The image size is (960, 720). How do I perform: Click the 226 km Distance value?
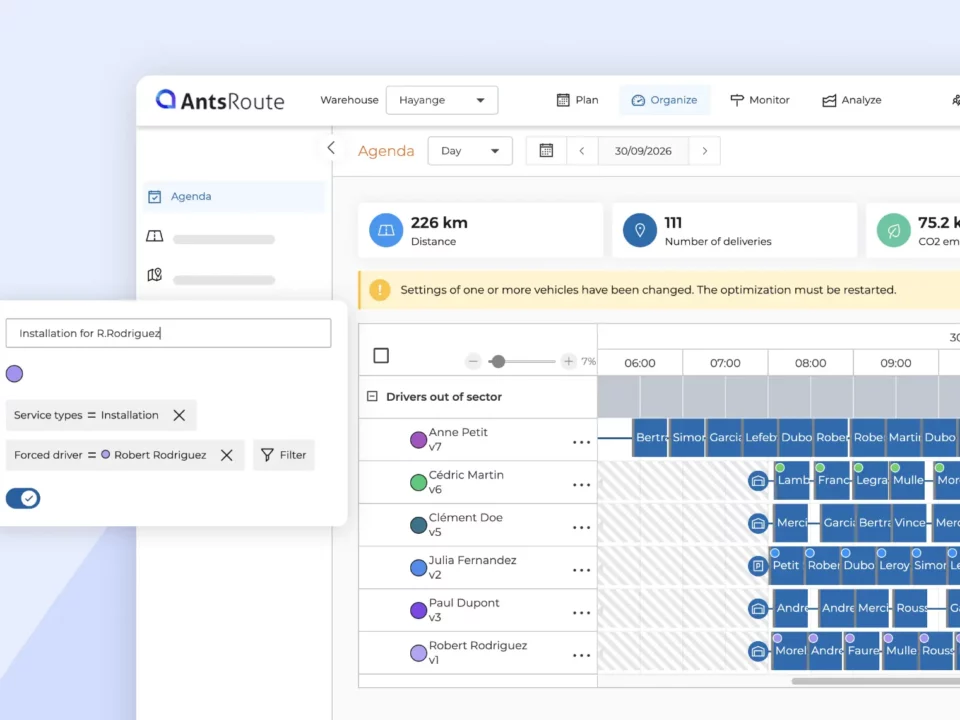click(439, 223)
